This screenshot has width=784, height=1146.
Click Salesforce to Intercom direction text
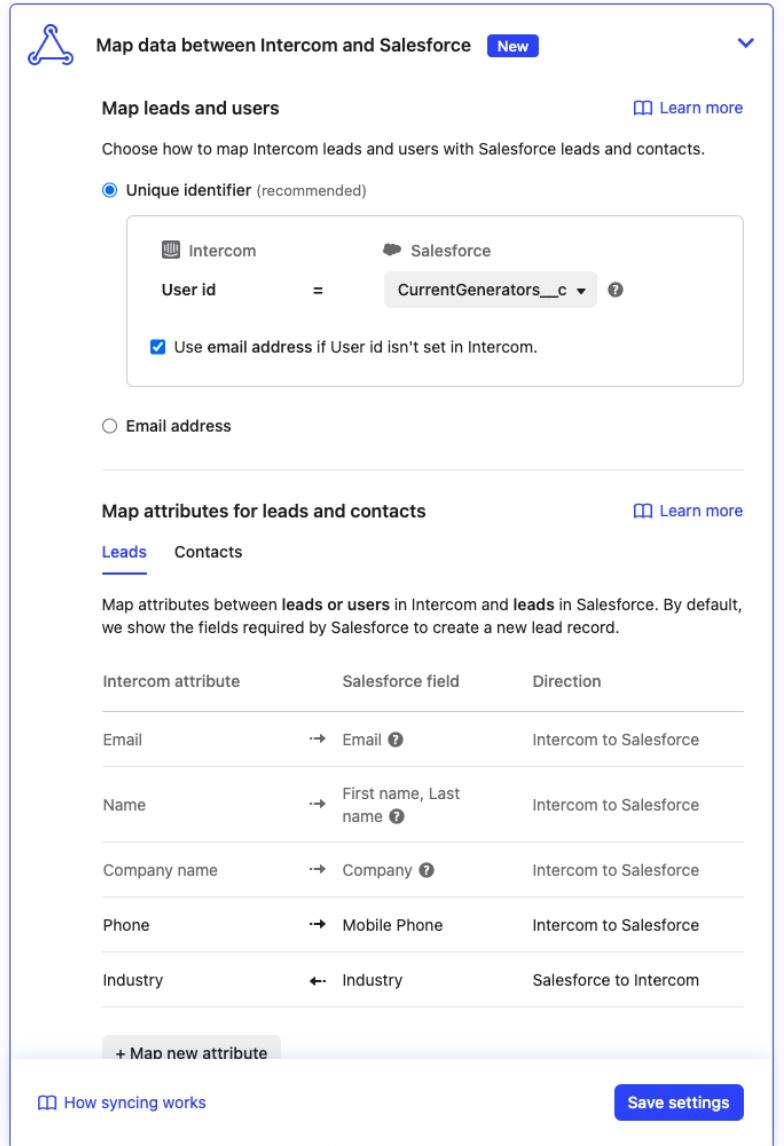615,980
